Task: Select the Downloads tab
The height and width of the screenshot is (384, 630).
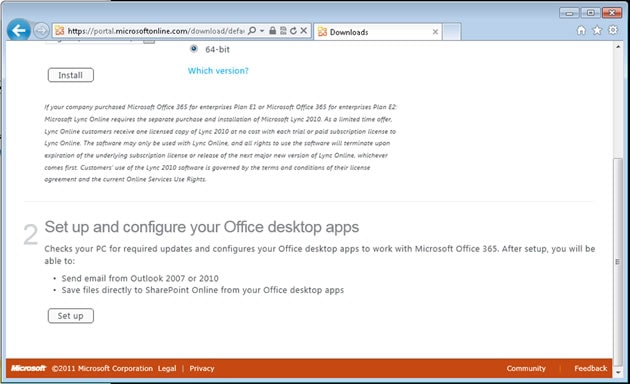Action: pos(378,32)
